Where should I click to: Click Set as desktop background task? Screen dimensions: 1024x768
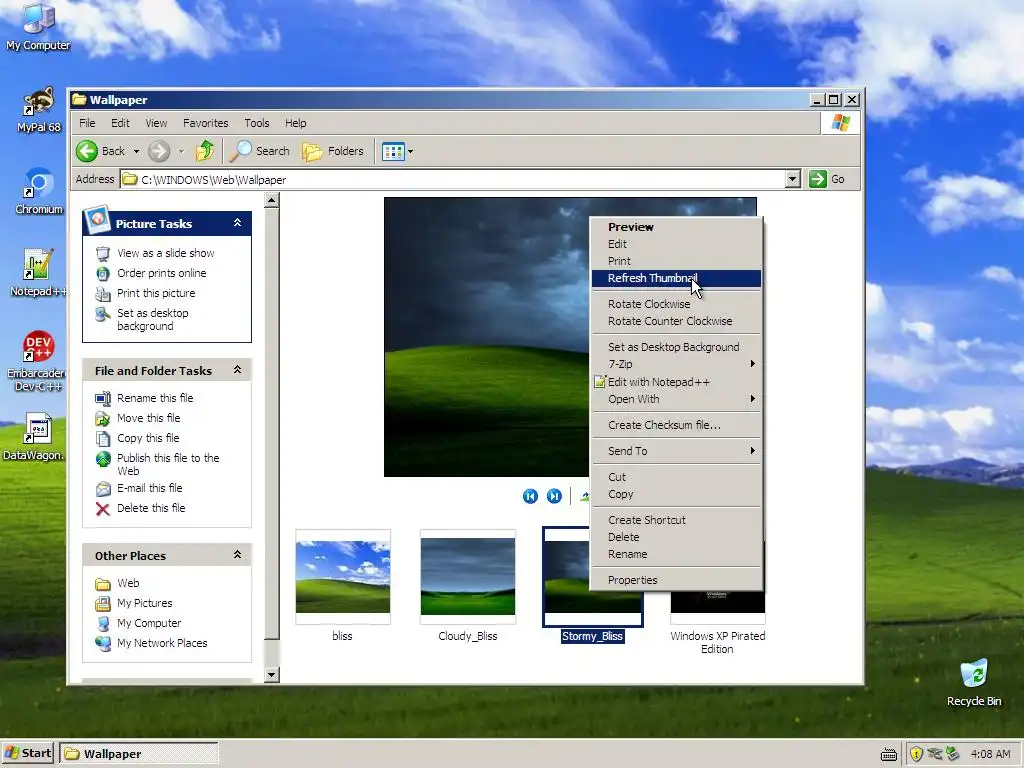click(152, 319)
